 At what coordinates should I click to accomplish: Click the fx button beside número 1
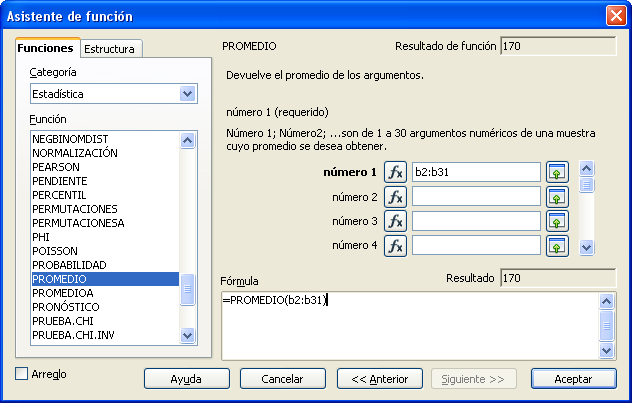pyautogui.click(x=396, y=172)
